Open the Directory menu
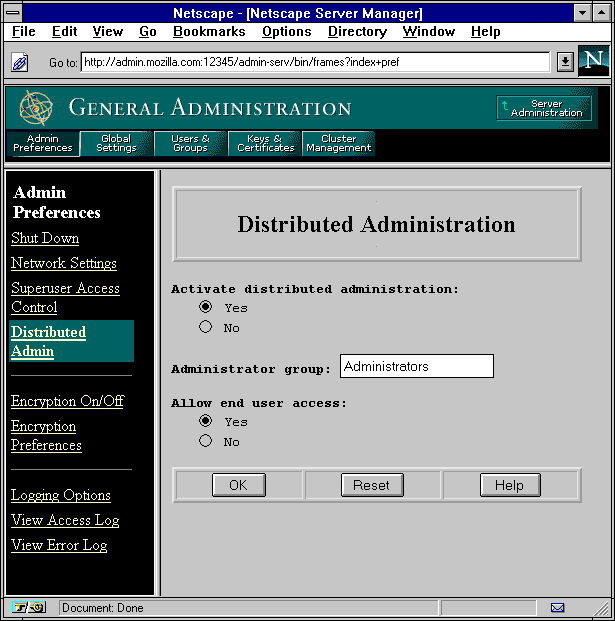The width and height of the screenshot is (615, 621). (x=357, y=32)
